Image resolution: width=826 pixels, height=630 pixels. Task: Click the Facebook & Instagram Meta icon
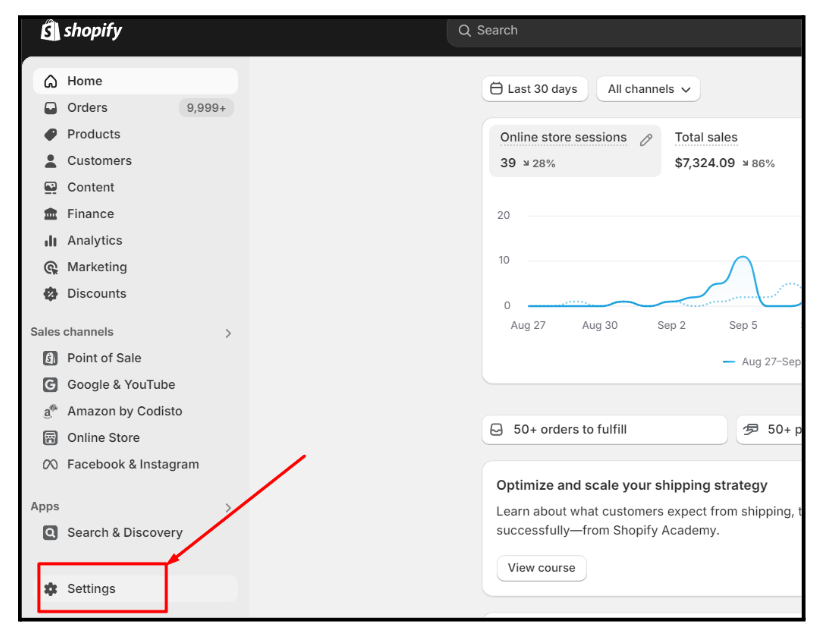pos(50,464)
